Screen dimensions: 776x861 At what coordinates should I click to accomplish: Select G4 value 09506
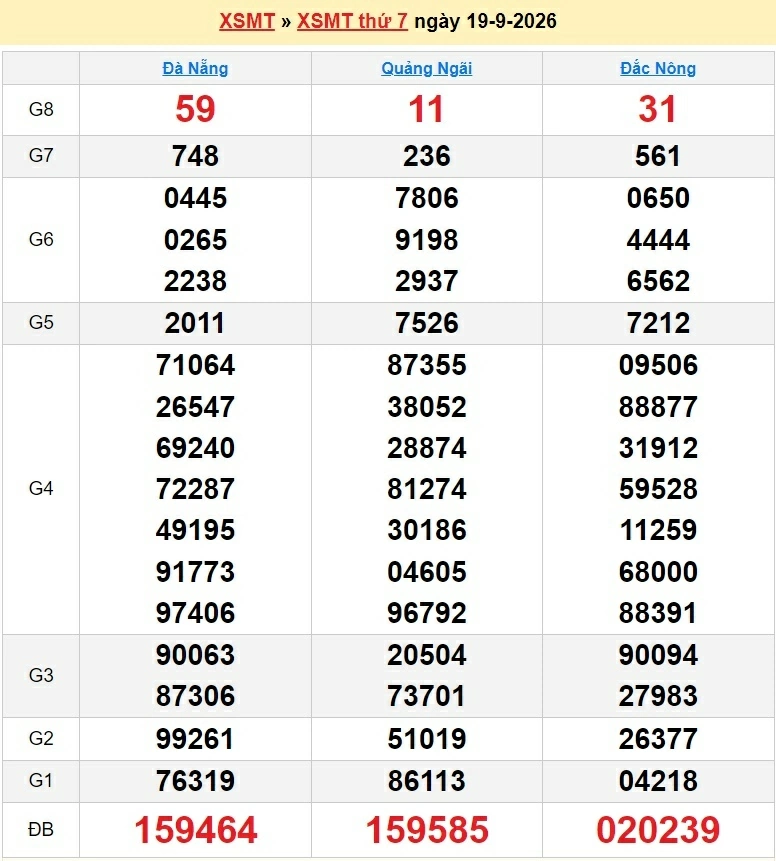pyautogui.click(x=658, y=366)
